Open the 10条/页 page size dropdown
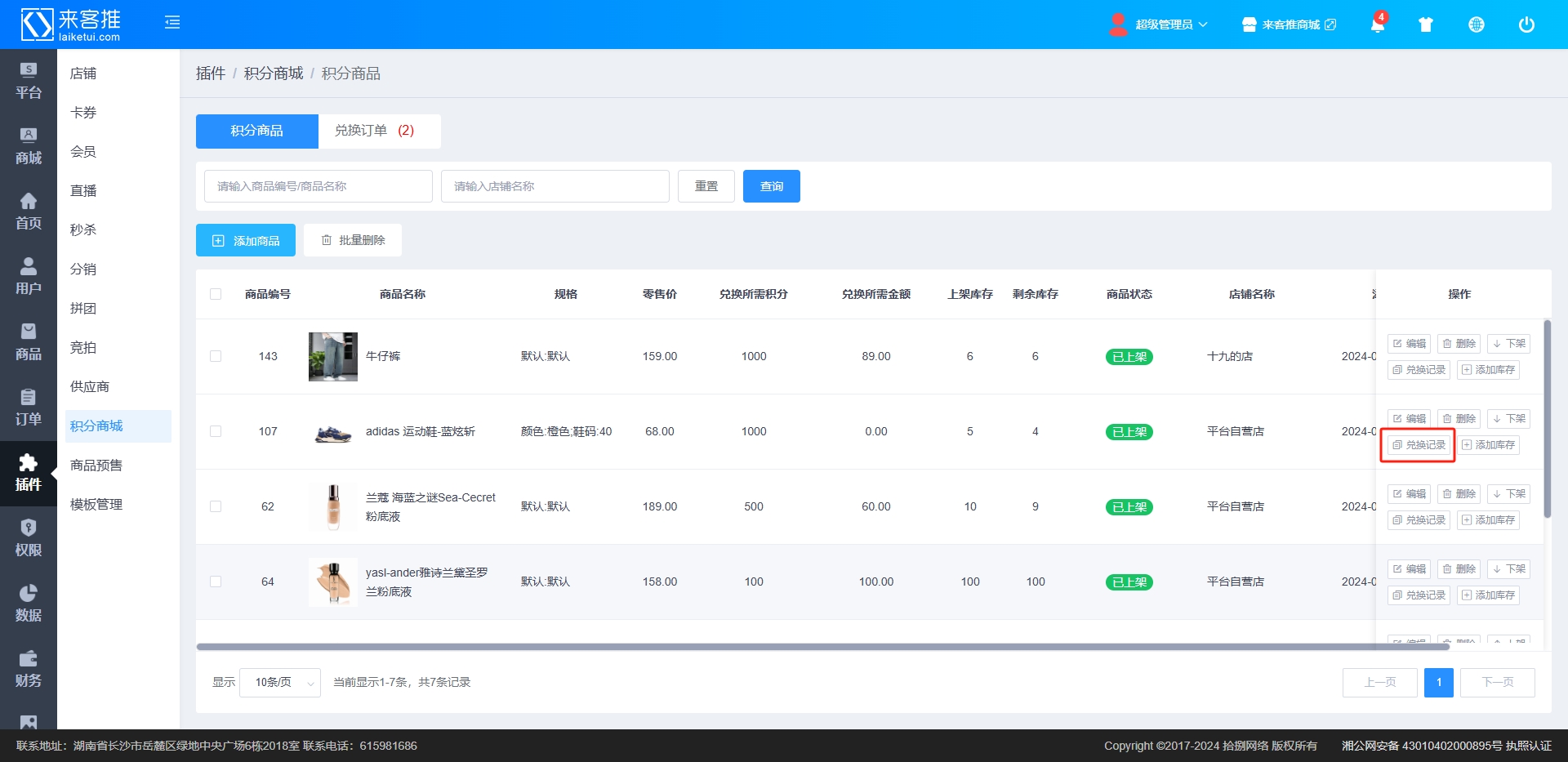Image resolution: width=1568 pixels, height=762 pixels. [279, 683]
